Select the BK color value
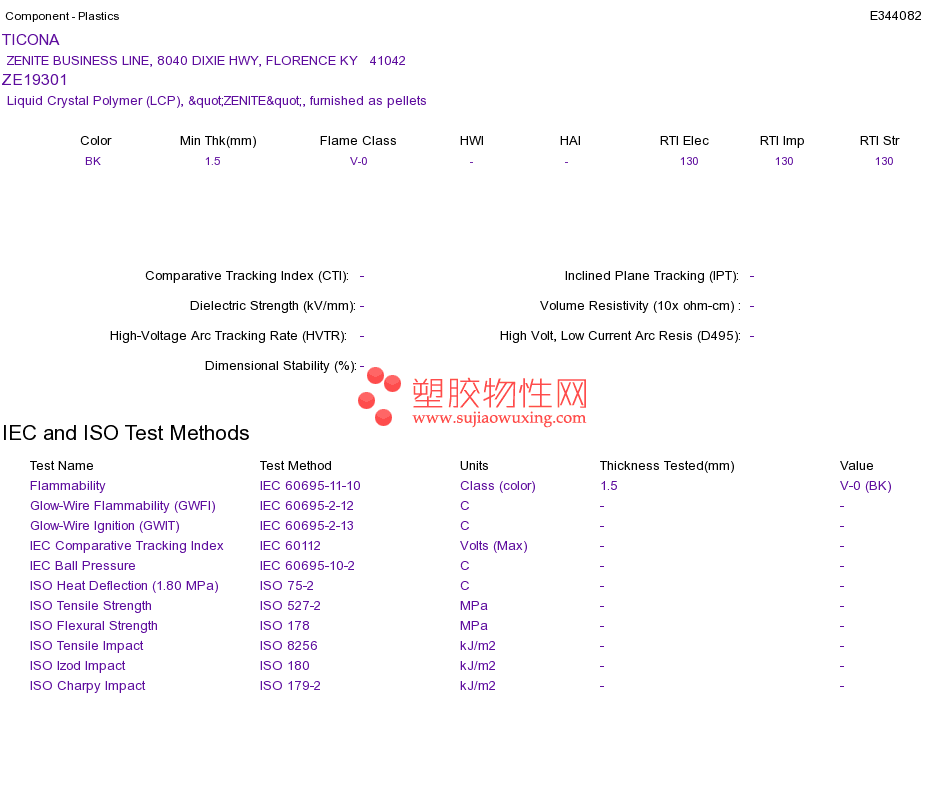Image resolution: width=950 pixels, height=800 pixels. pyautogui.click(x=93, y=161)
